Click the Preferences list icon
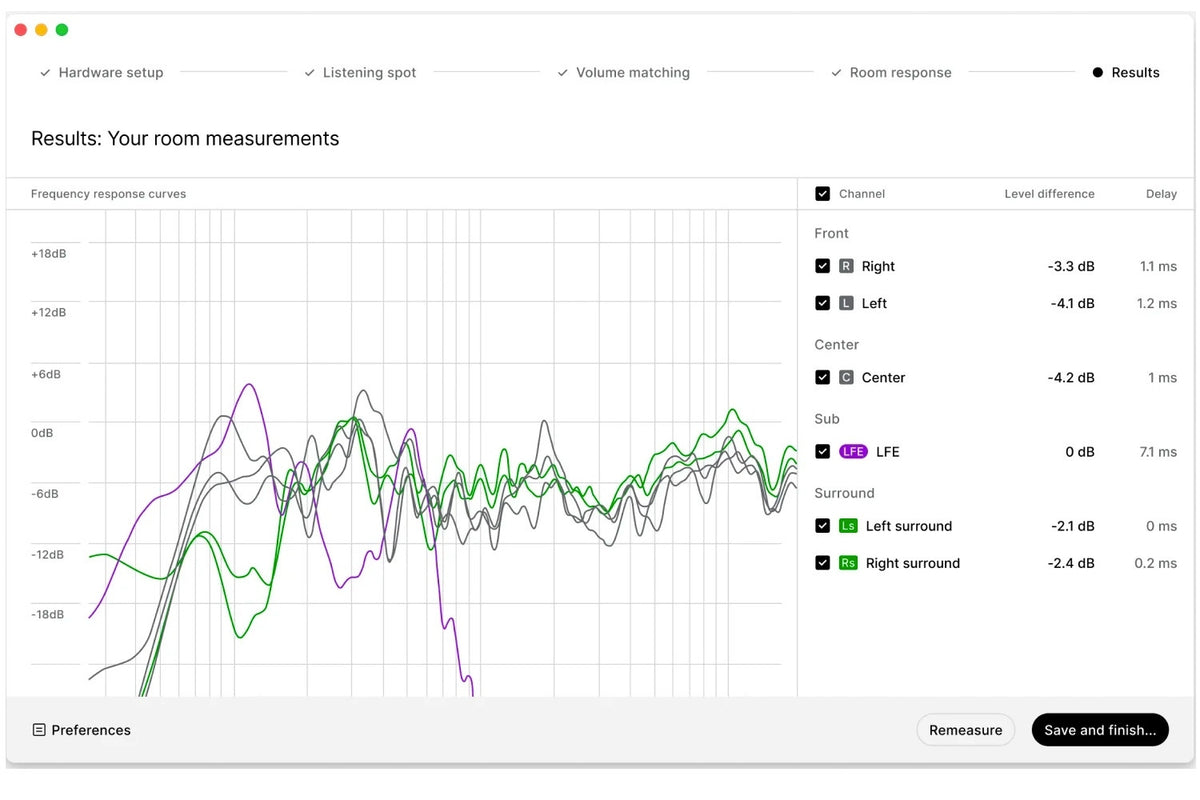Viewport: 1200px width, 800px height. 39,730
